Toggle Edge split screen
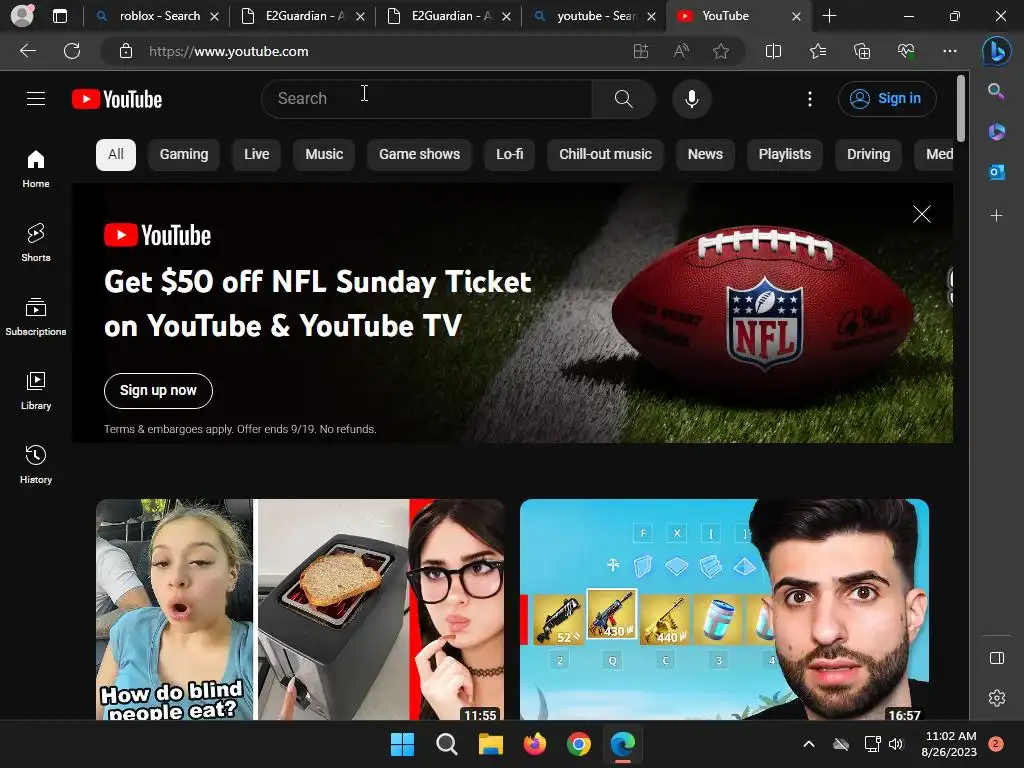The image size is (1024, 768). [773, 51]
